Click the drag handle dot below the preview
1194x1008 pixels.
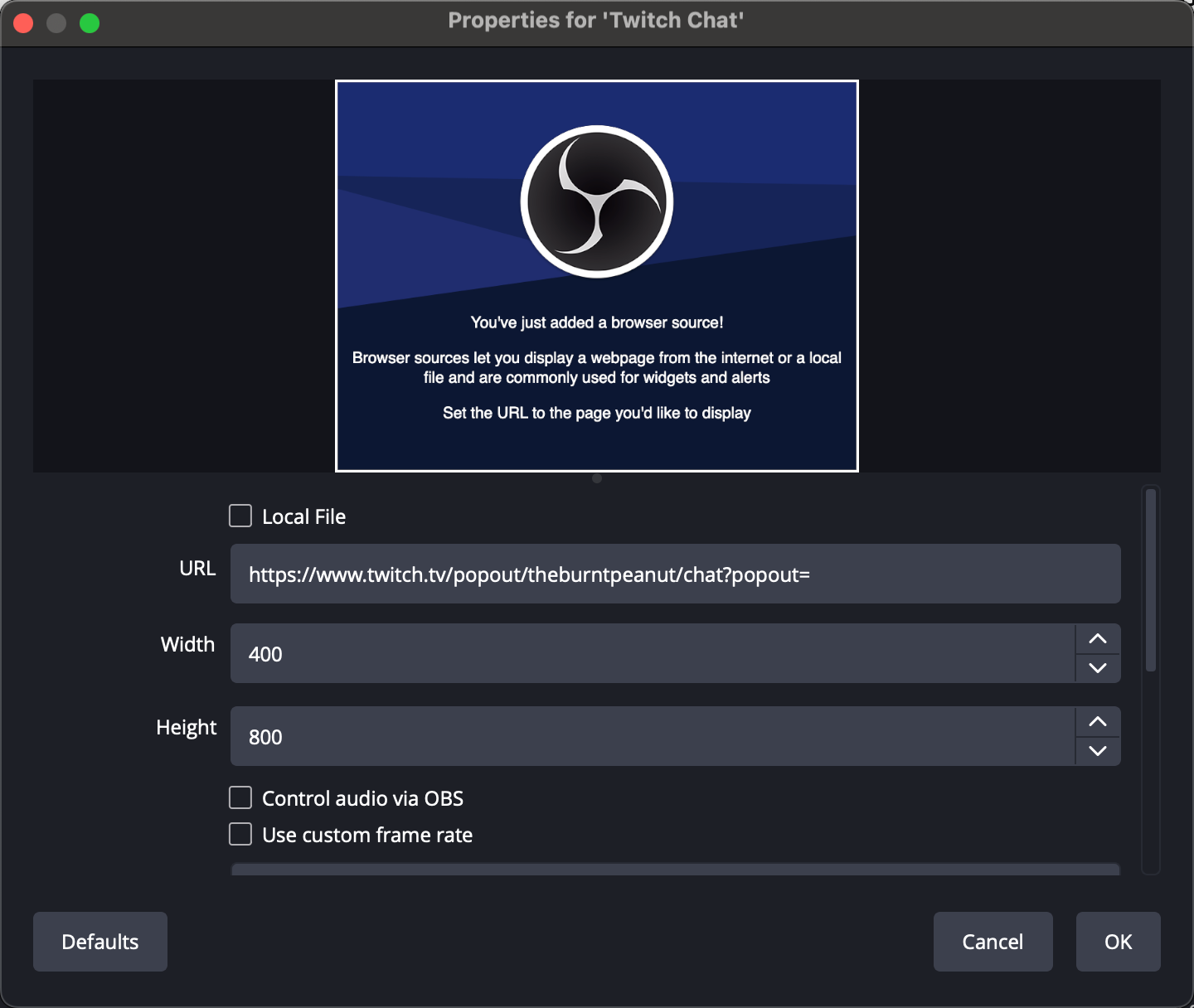[596, 478]
